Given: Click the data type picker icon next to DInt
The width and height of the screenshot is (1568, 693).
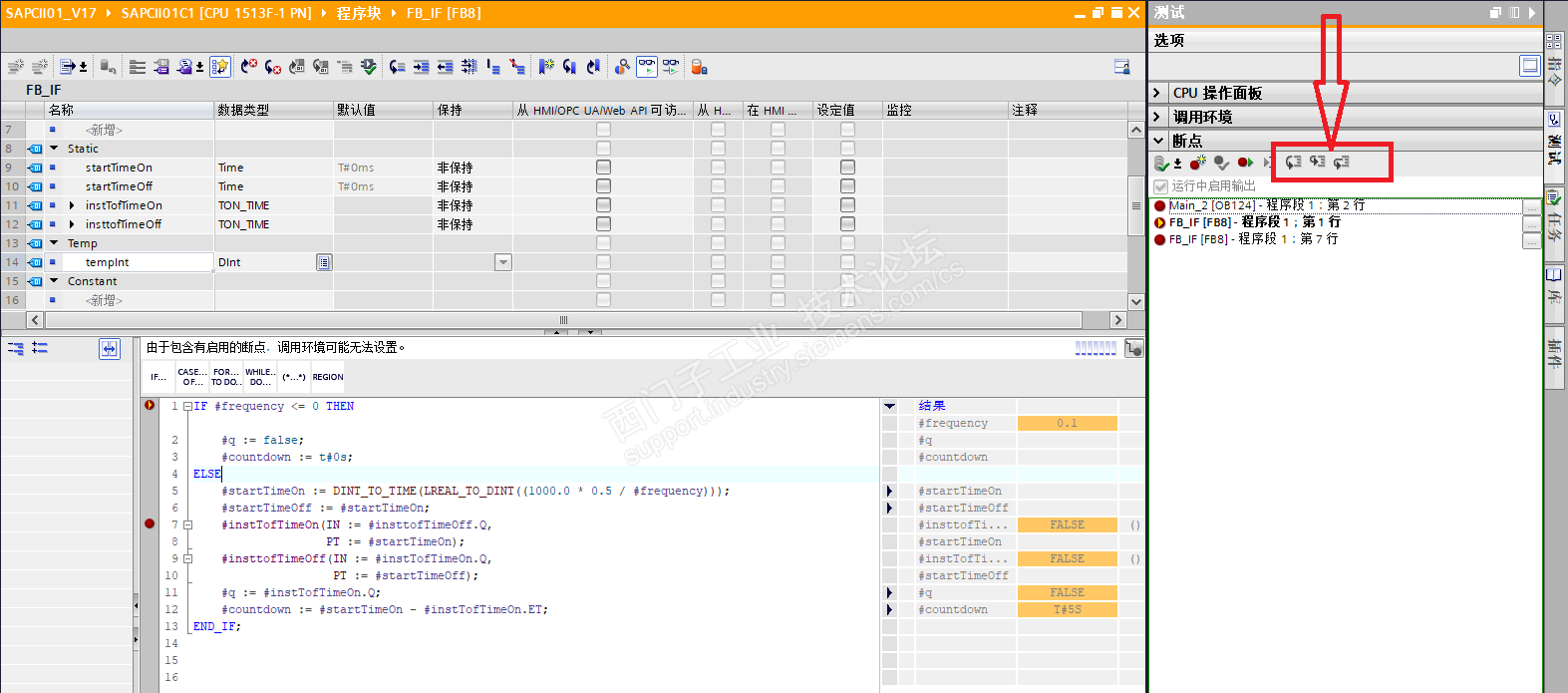Looking at the screenshot, I should click(x=324, y=262).
